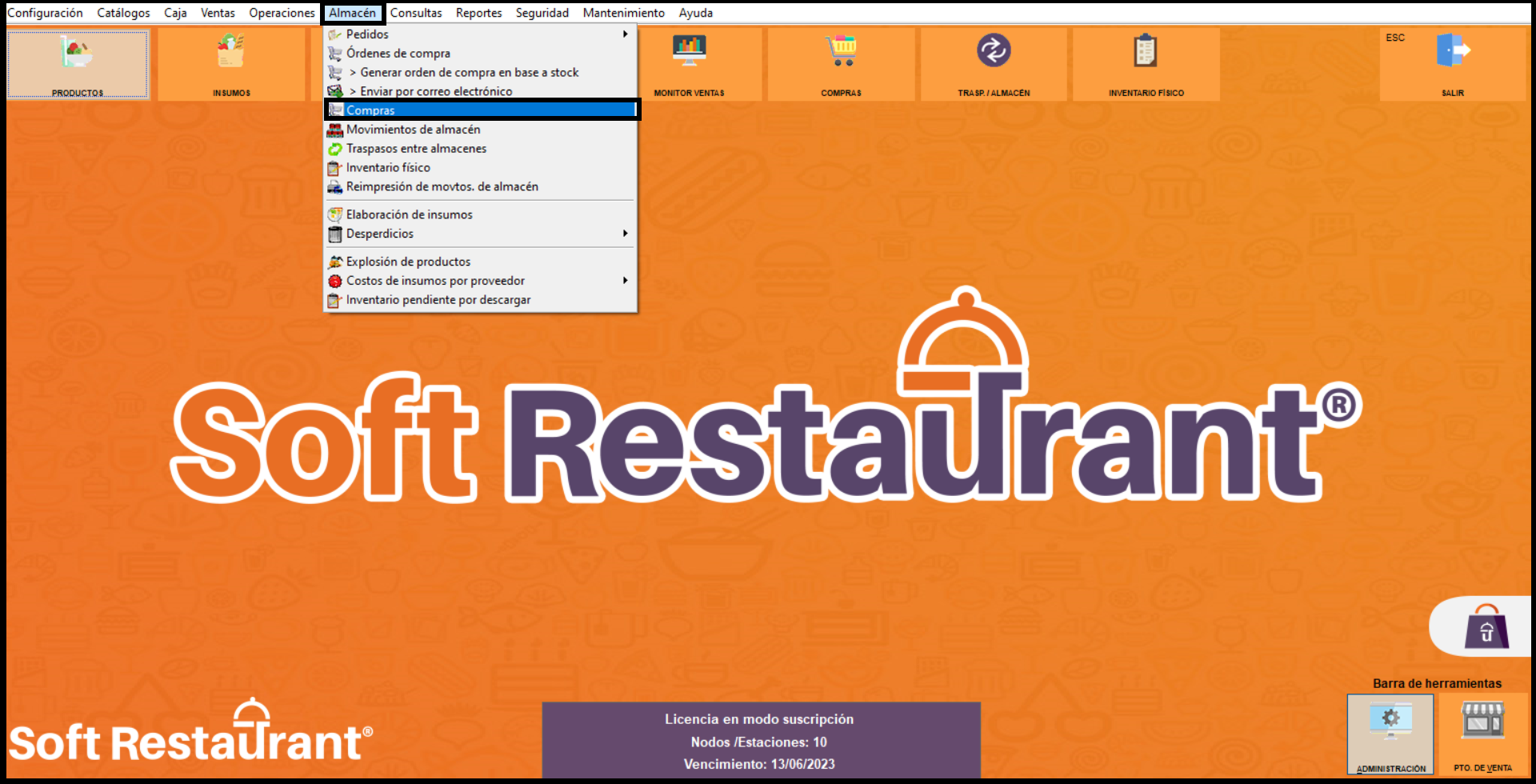
Task: Open the Reportes menu
Action: 478,13
